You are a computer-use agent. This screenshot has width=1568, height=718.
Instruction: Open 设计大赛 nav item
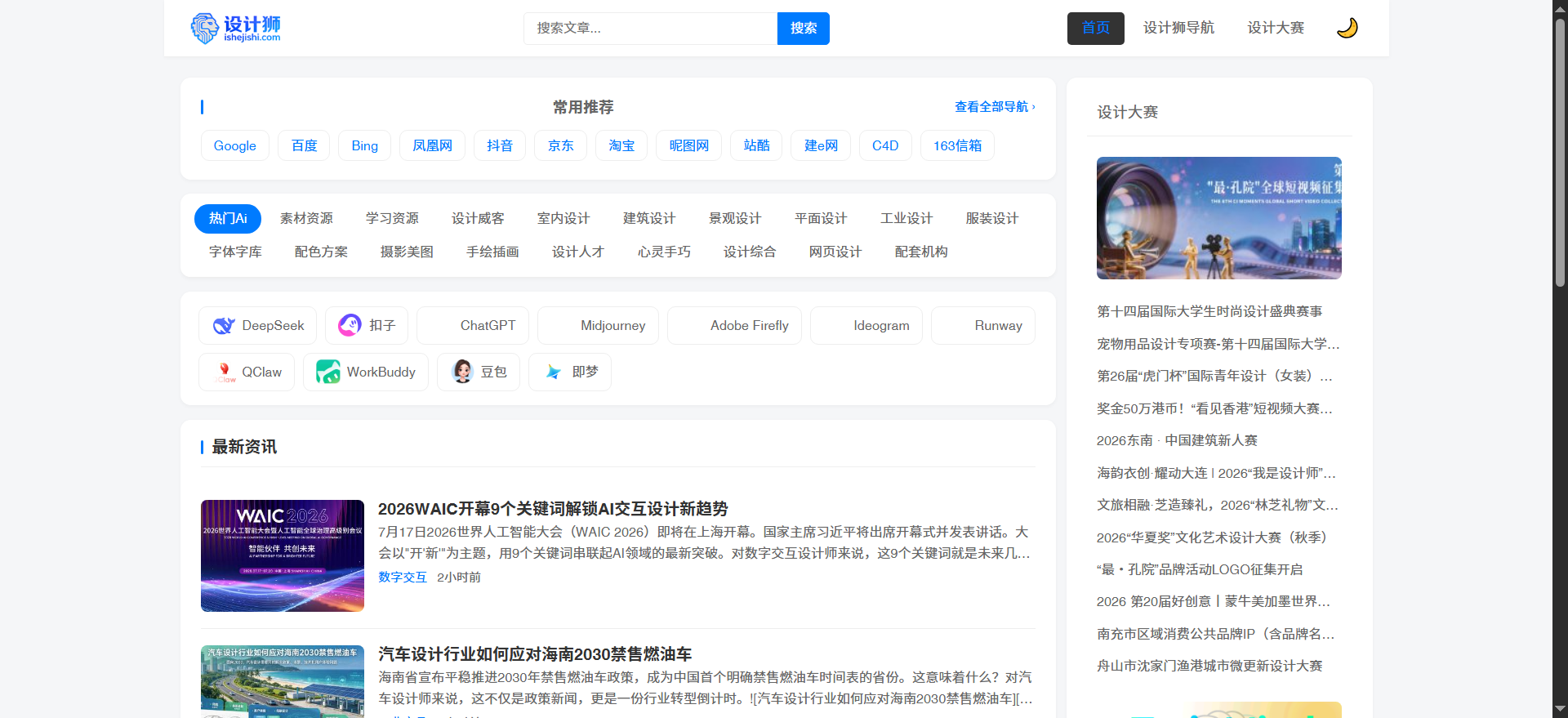pos(1276,28)
